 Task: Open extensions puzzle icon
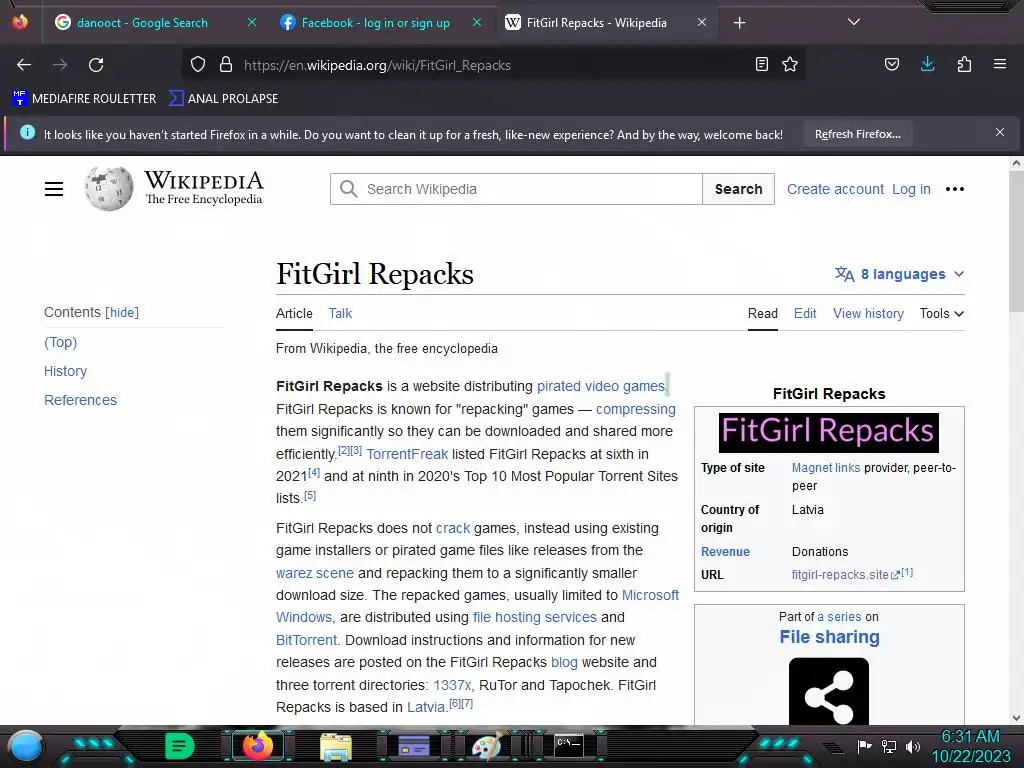click(964, 64)
